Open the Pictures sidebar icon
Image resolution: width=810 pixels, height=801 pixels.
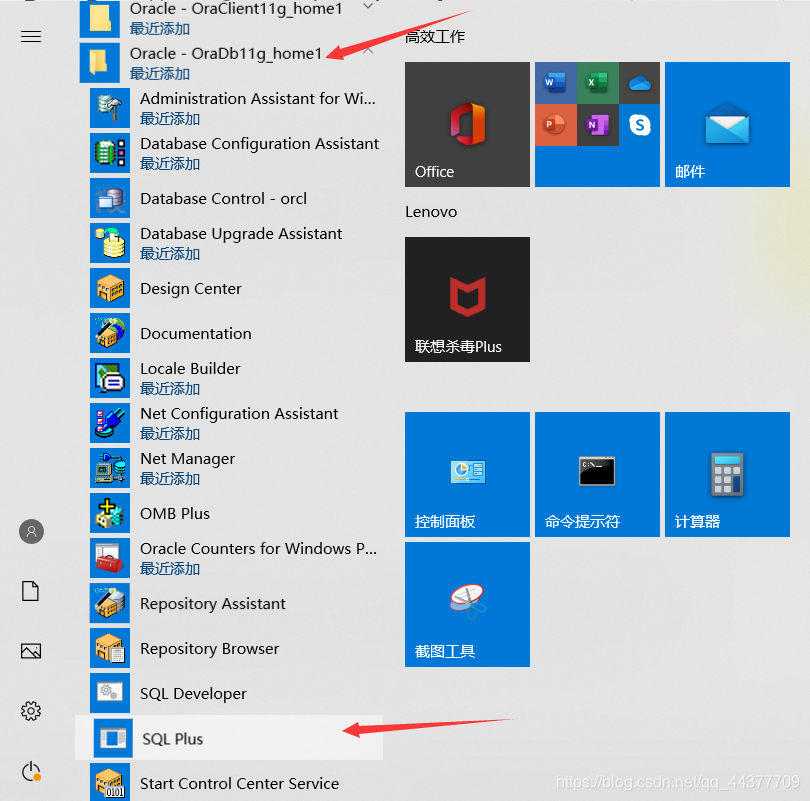pos(31,651)
